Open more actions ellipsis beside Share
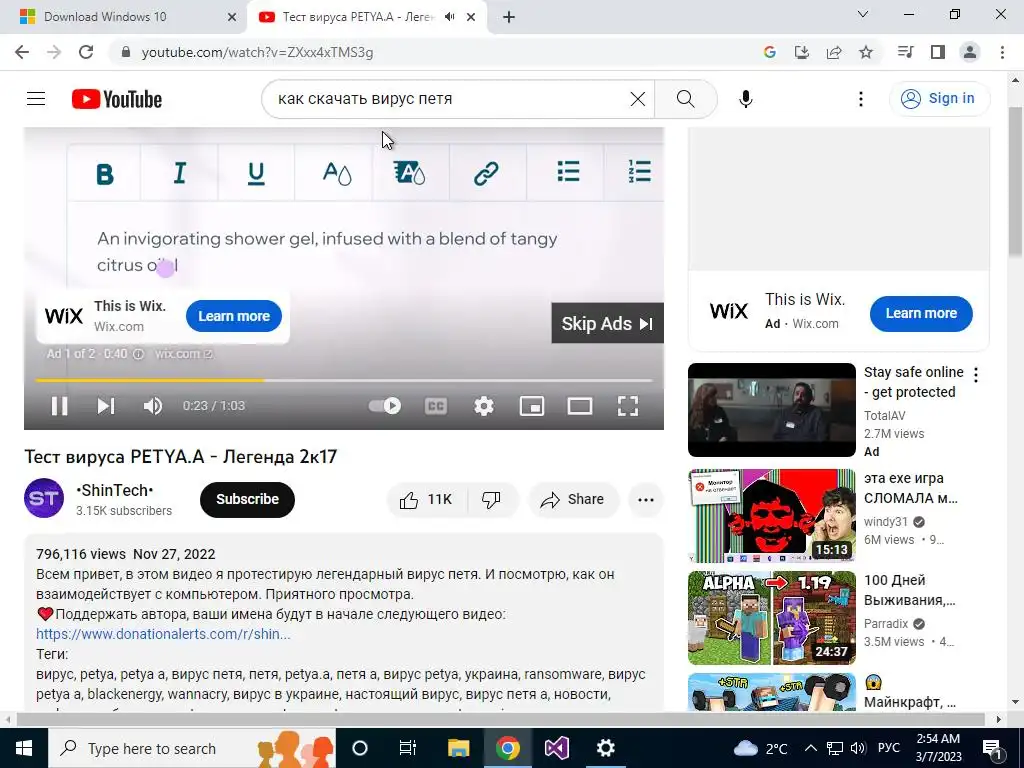Screen dimensions: 1024x768 click(x=646, y=500)
